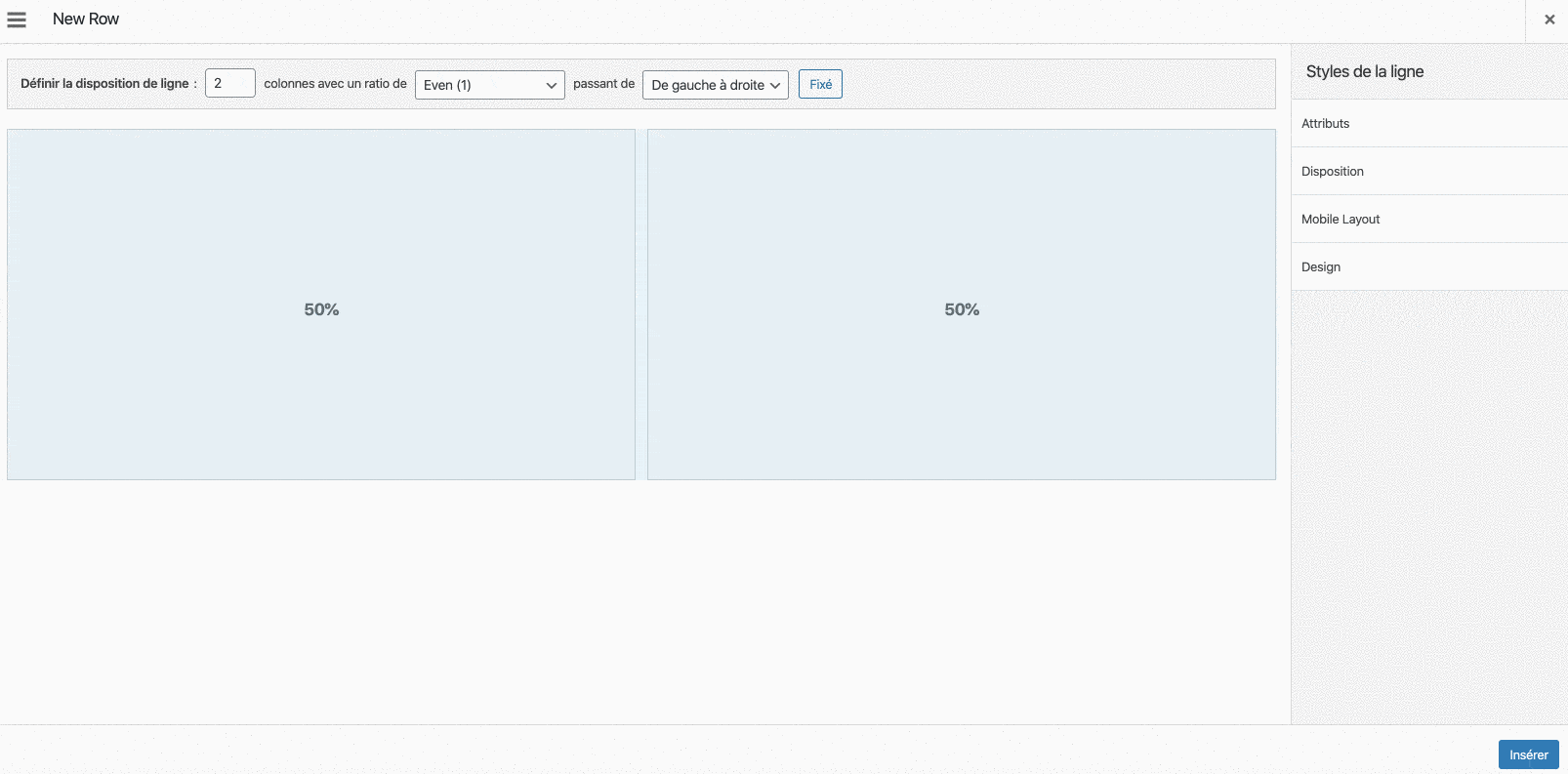Open the hamburger menu next to New Row
Screen dimensions: 1568x774
pyautogui.click(x=17, y=20)
